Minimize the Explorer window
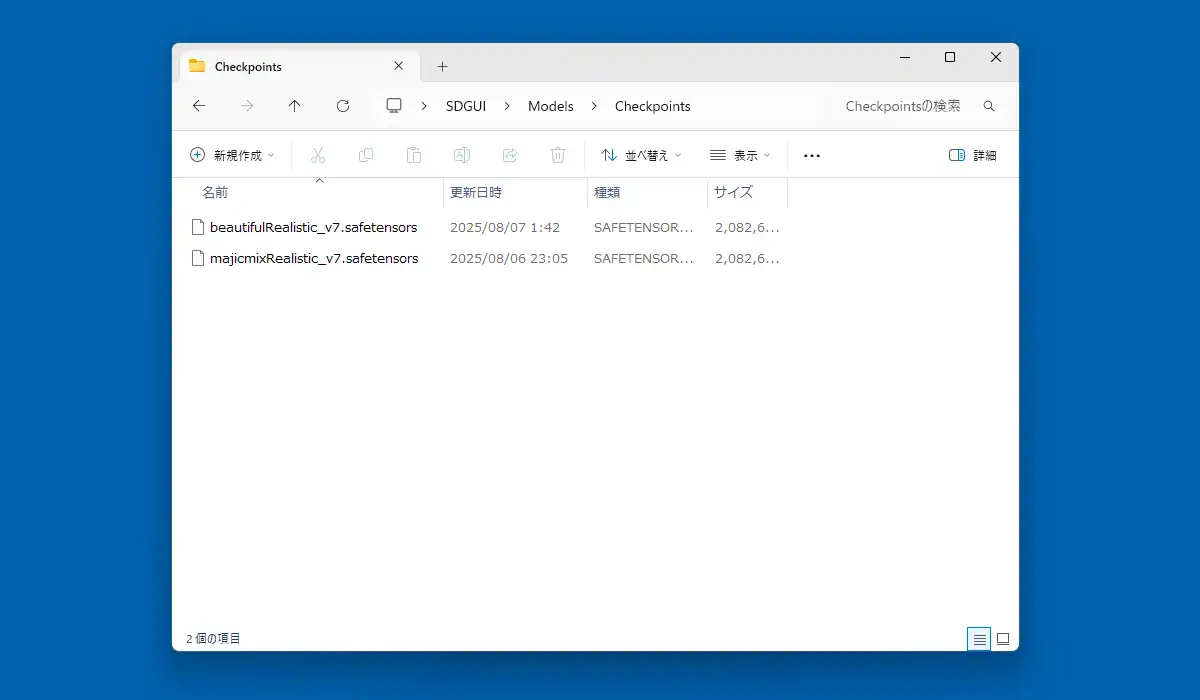1200x700 pixels. click(904, 57)
